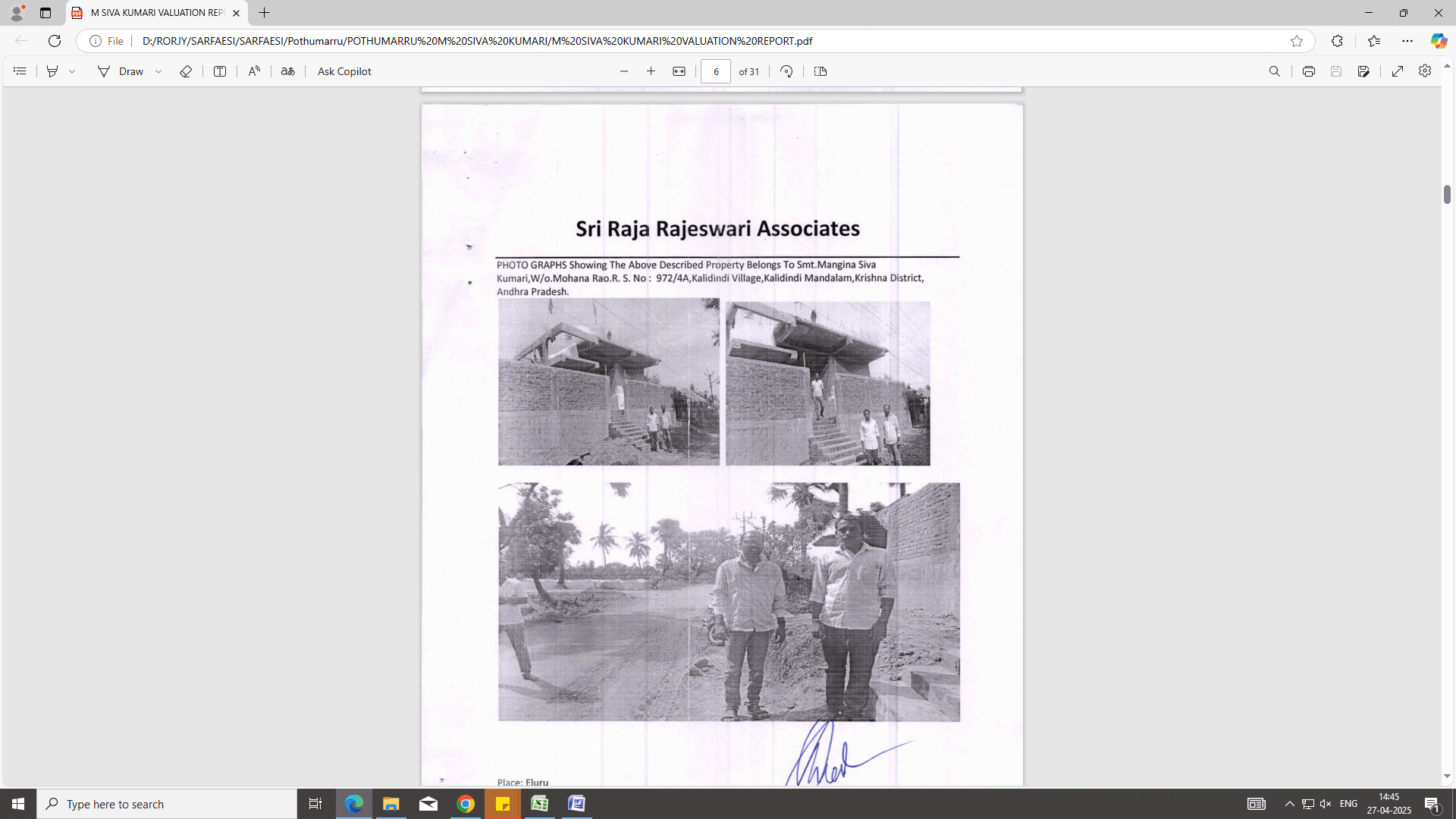Open Word from the taskbar

[576, 804]
